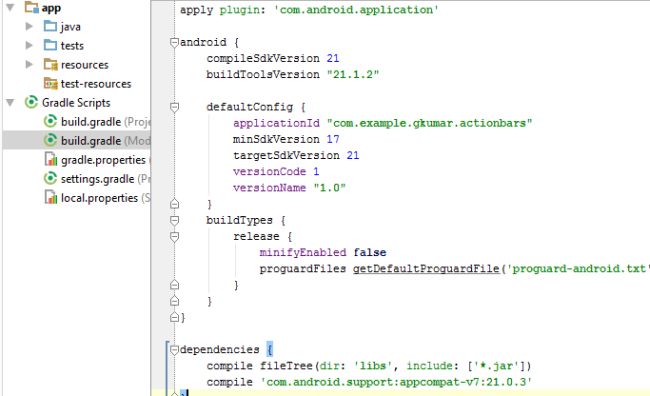Fold the android block in gutter
This screenshot has height=396, width=650.
click(x=175, y=42)
